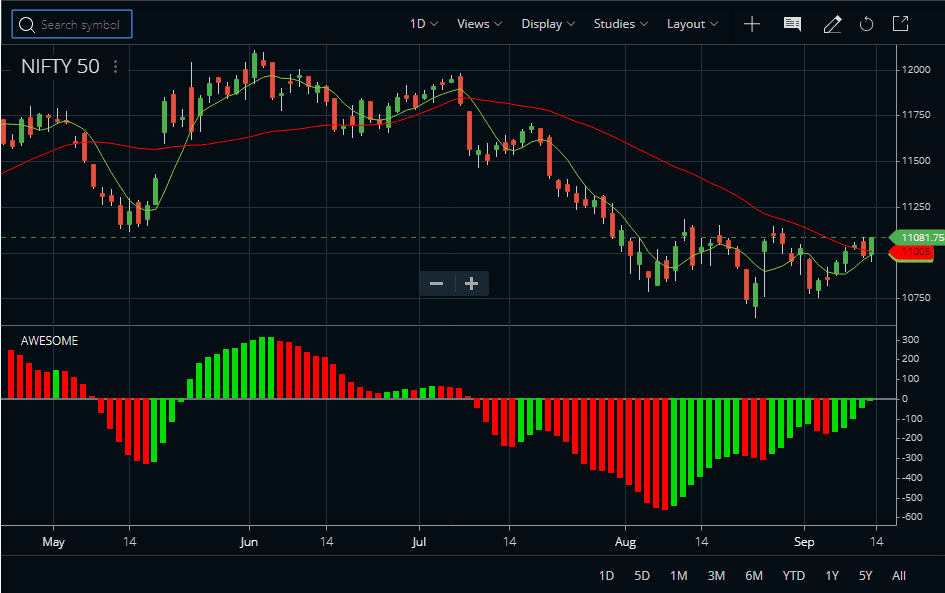Click the NIFTY 50 chart title

coord(60,66)
